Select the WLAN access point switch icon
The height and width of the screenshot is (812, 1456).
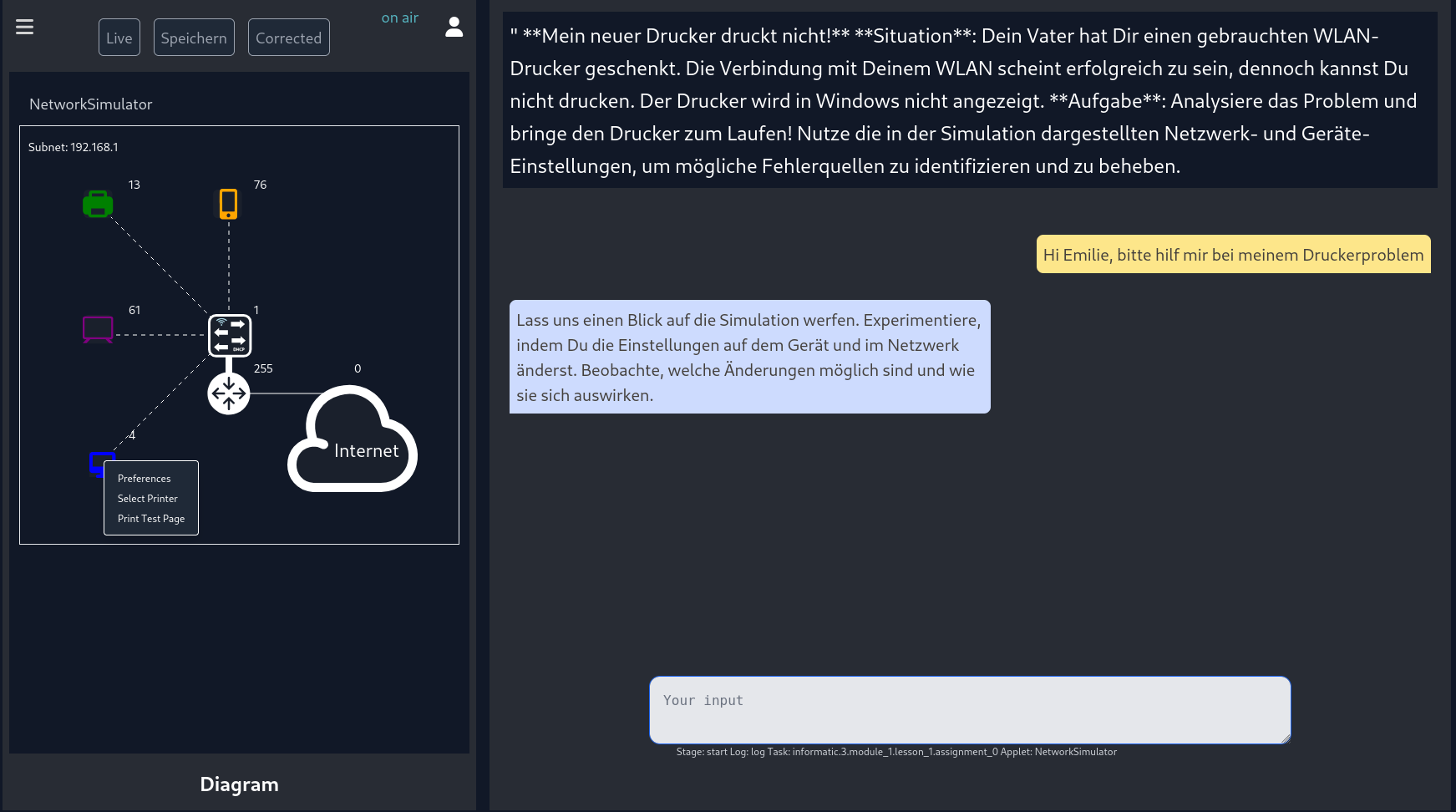coord(229,335)
